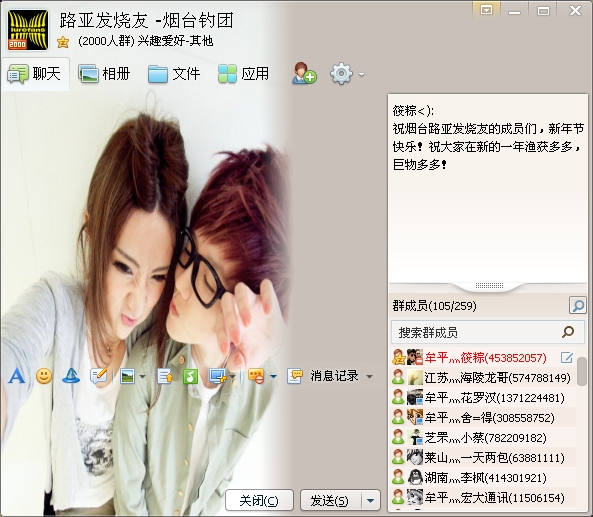Click the group avatar logo image
The width and height of the screenshot is (593, 517).
[28, 30]
